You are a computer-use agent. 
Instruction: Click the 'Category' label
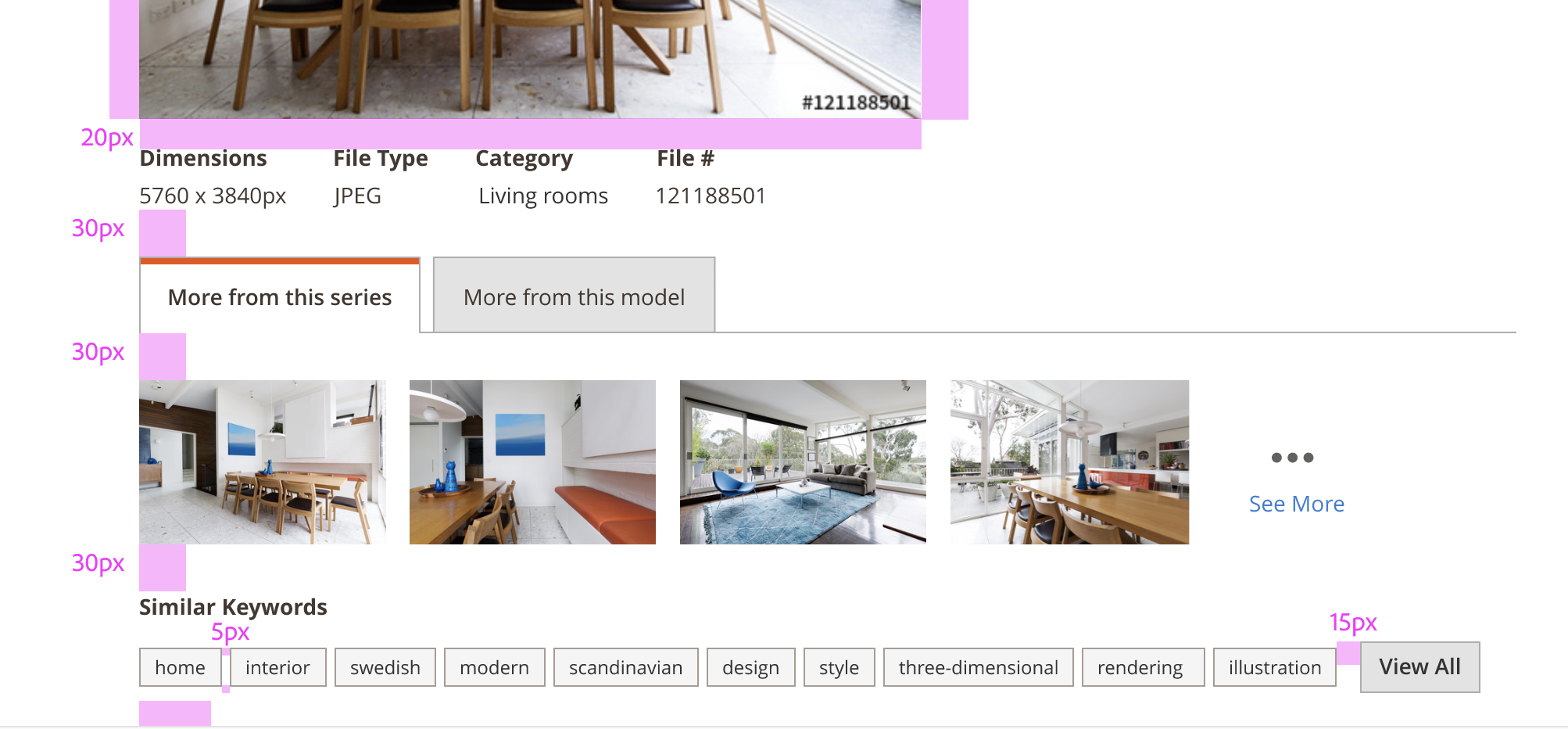click(524, 159)
